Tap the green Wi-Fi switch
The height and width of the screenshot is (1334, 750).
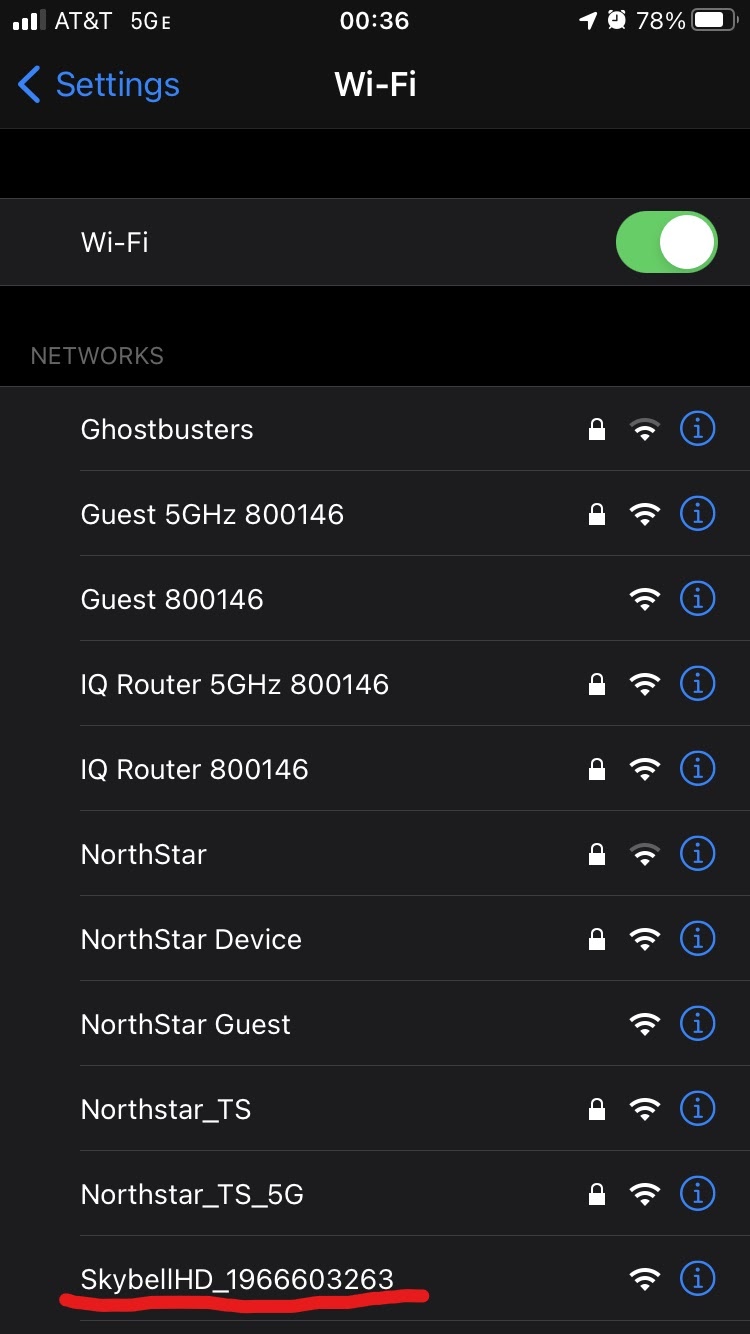[x=666, y=242]
